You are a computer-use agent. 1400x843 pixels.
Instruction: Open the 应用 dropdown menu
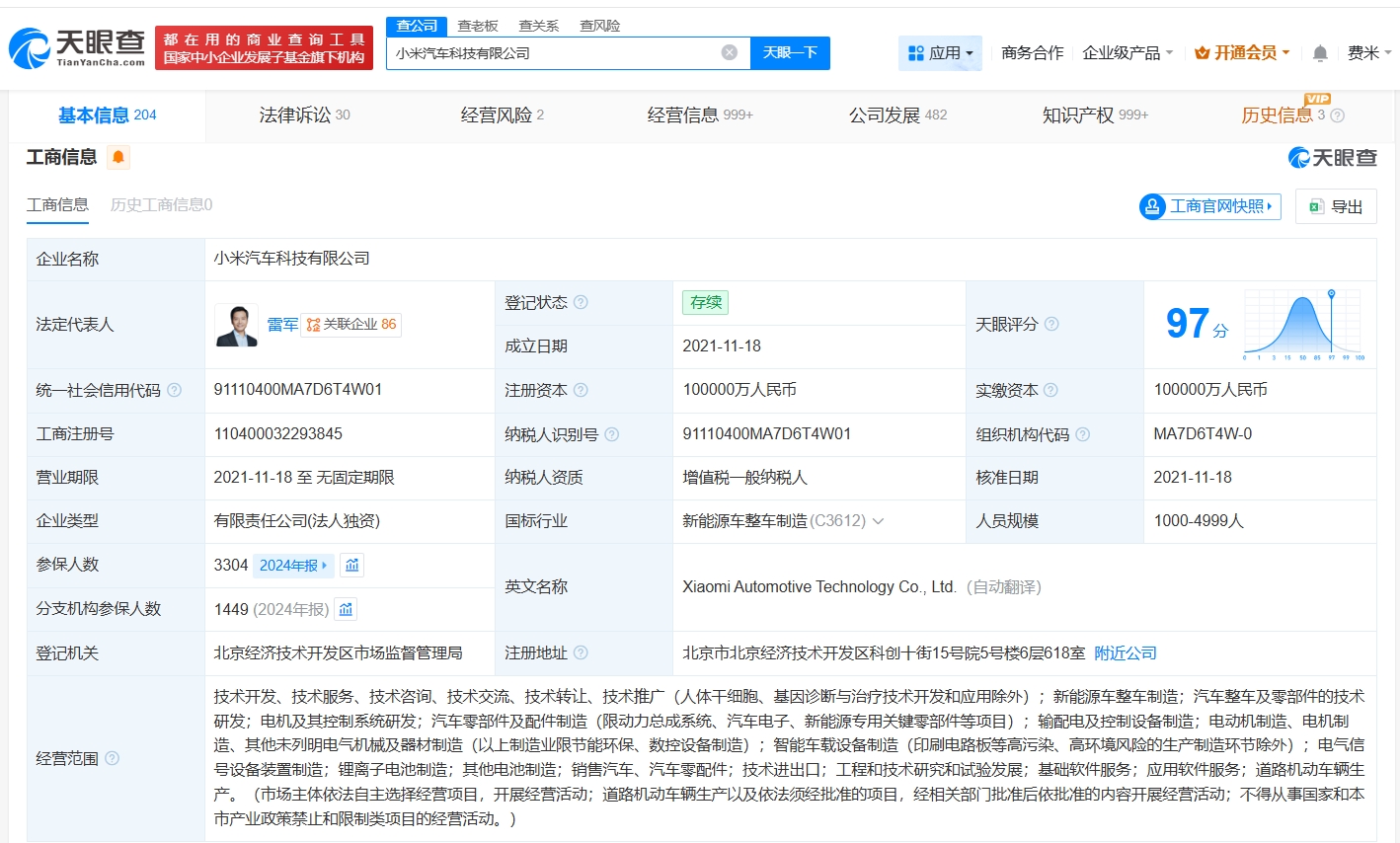tap(940, 53)
